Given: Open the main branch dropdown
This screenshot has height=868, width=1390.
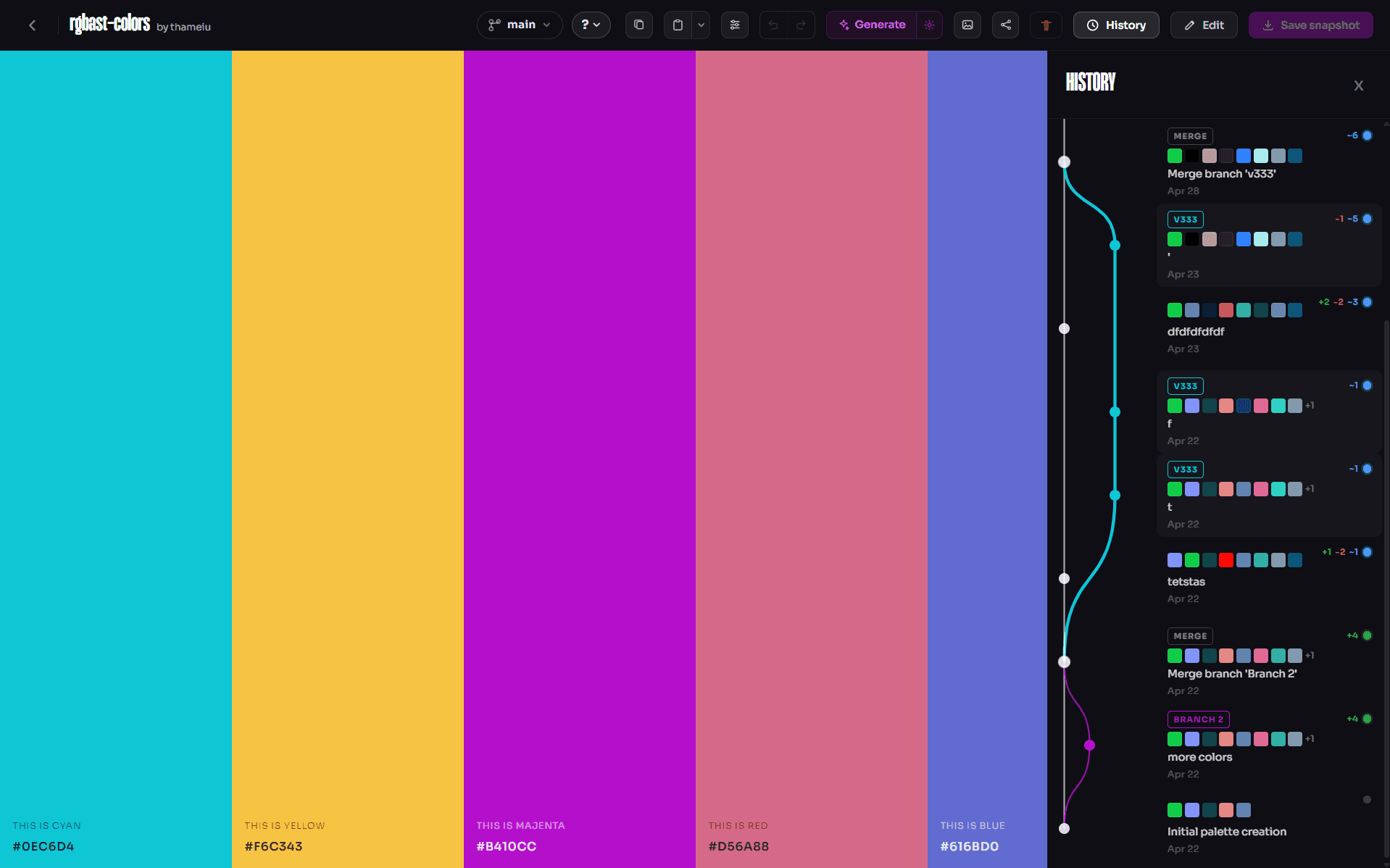Looking at the screenshot, I should coord(520,25).
